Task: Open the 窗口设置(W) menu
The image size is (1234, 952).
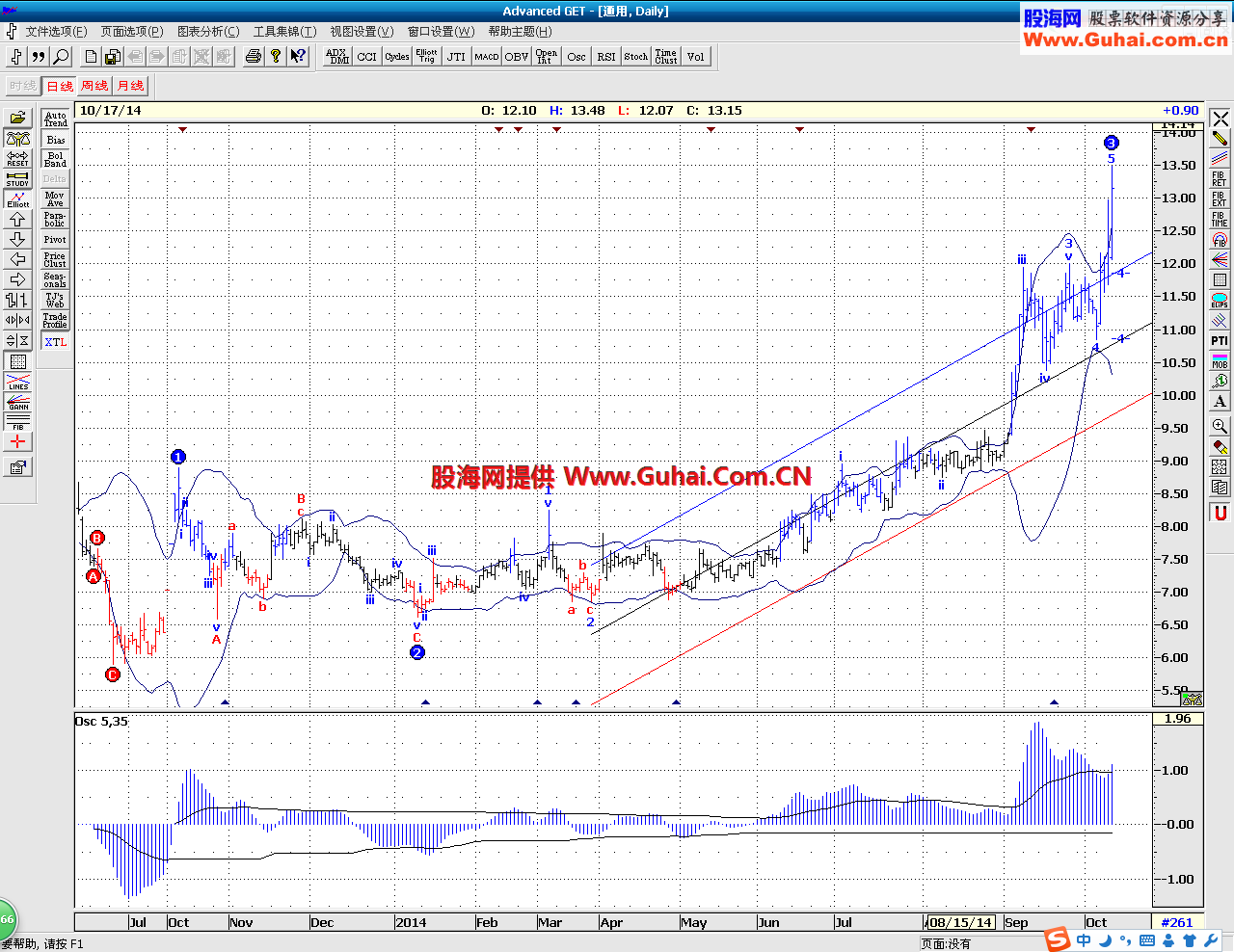Action: 441,32
